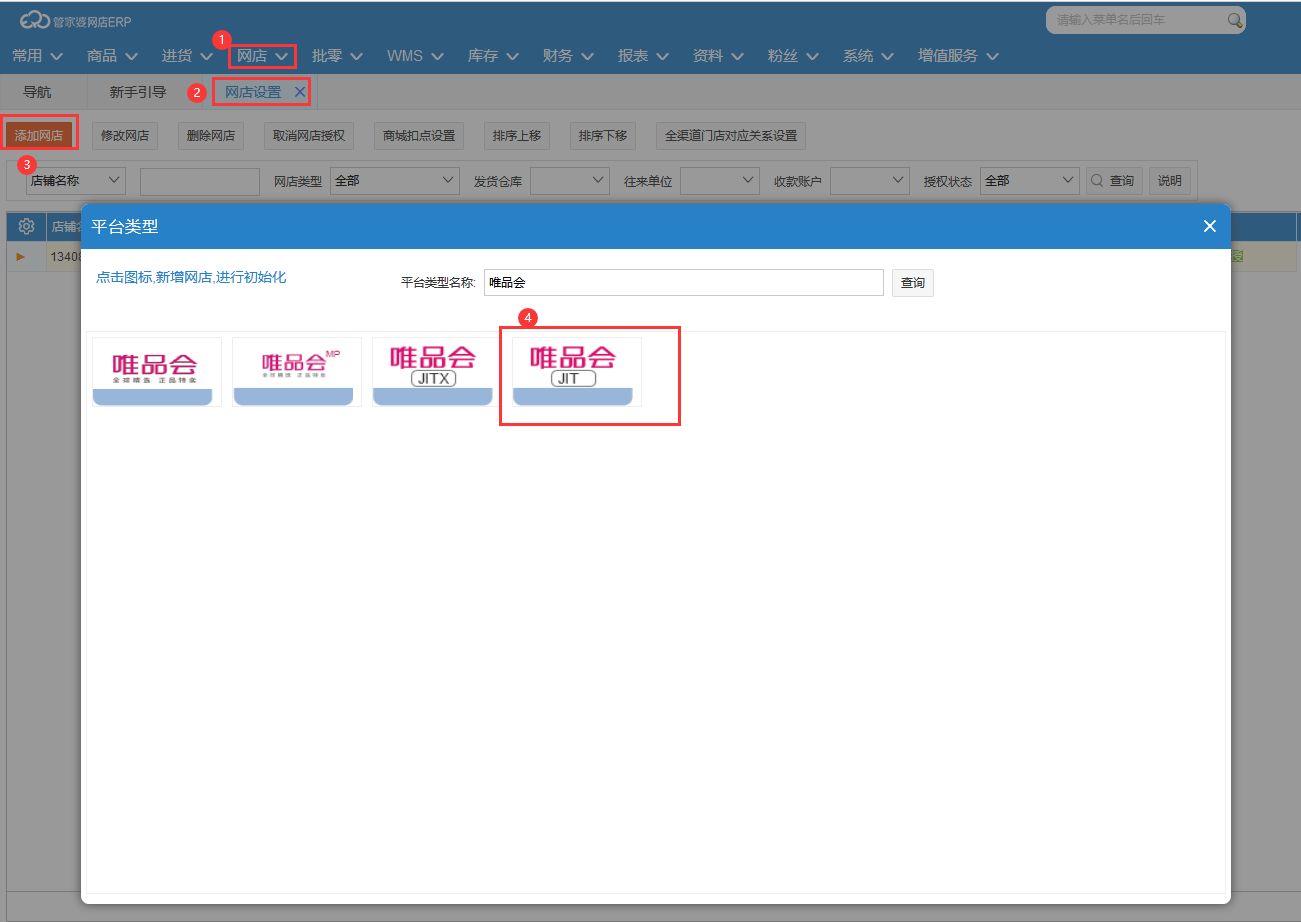Screen dimensions: 1301x922
Task: Open the 资料 menu
Action: [718, 56]
